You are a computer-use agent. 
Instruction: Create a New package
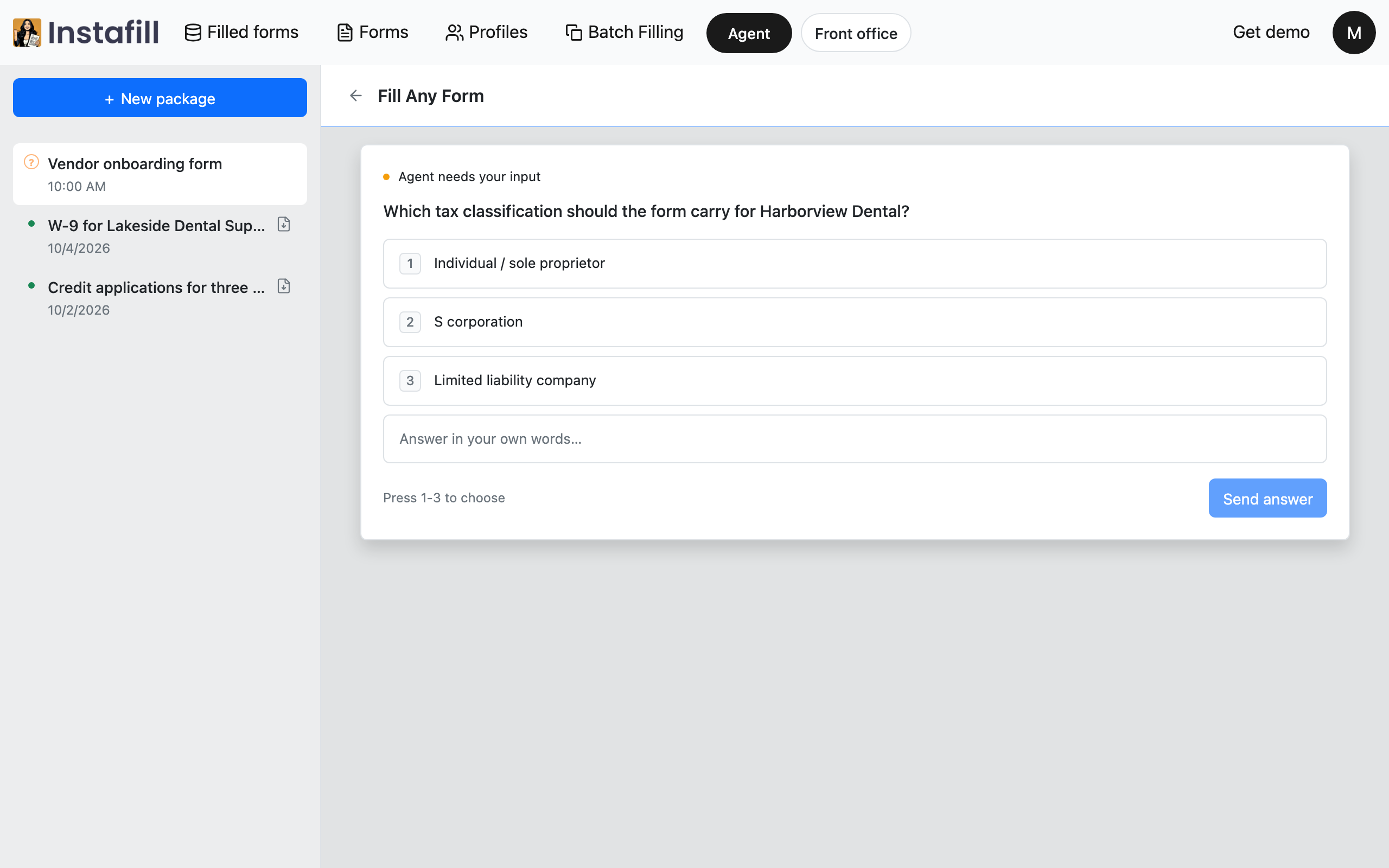point(160,98)
